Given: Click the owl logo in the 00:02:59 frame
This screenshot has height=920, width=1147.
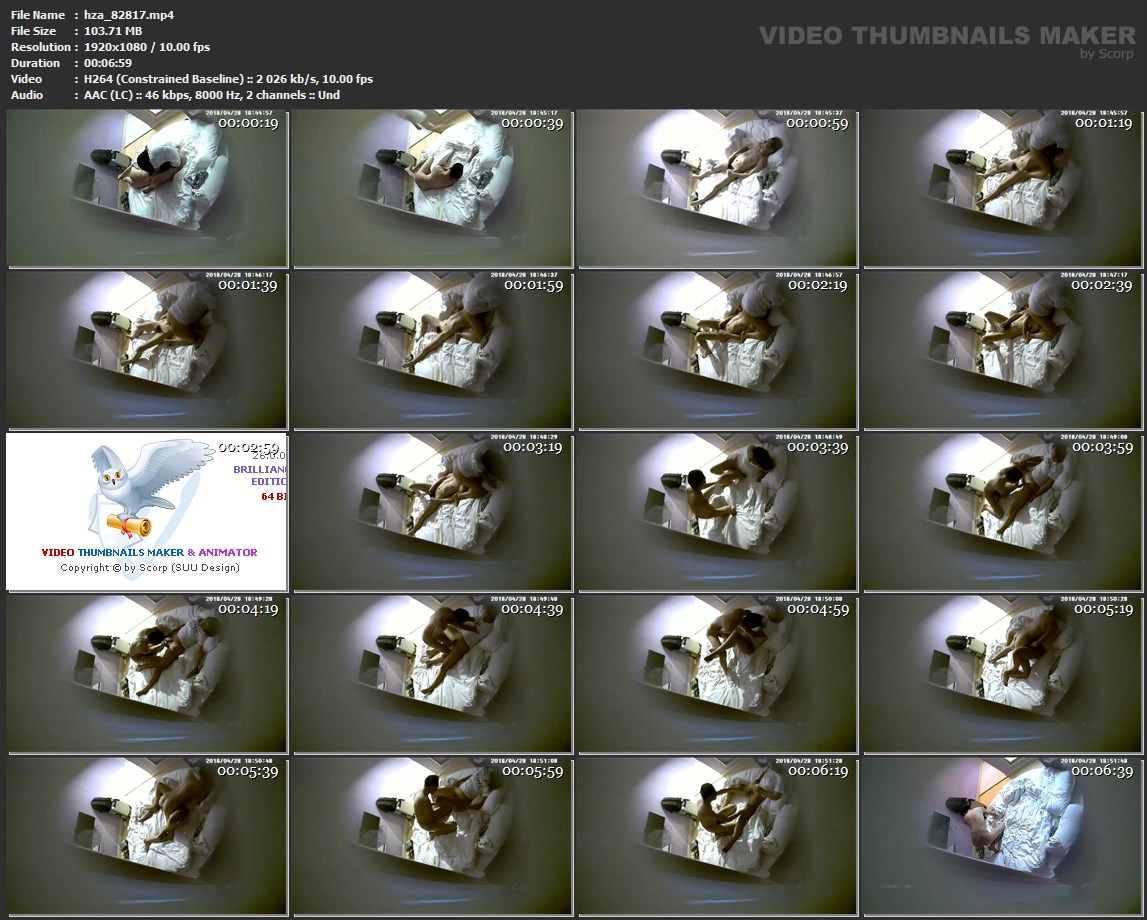Looking at the screenshot, I should (150, 489).
